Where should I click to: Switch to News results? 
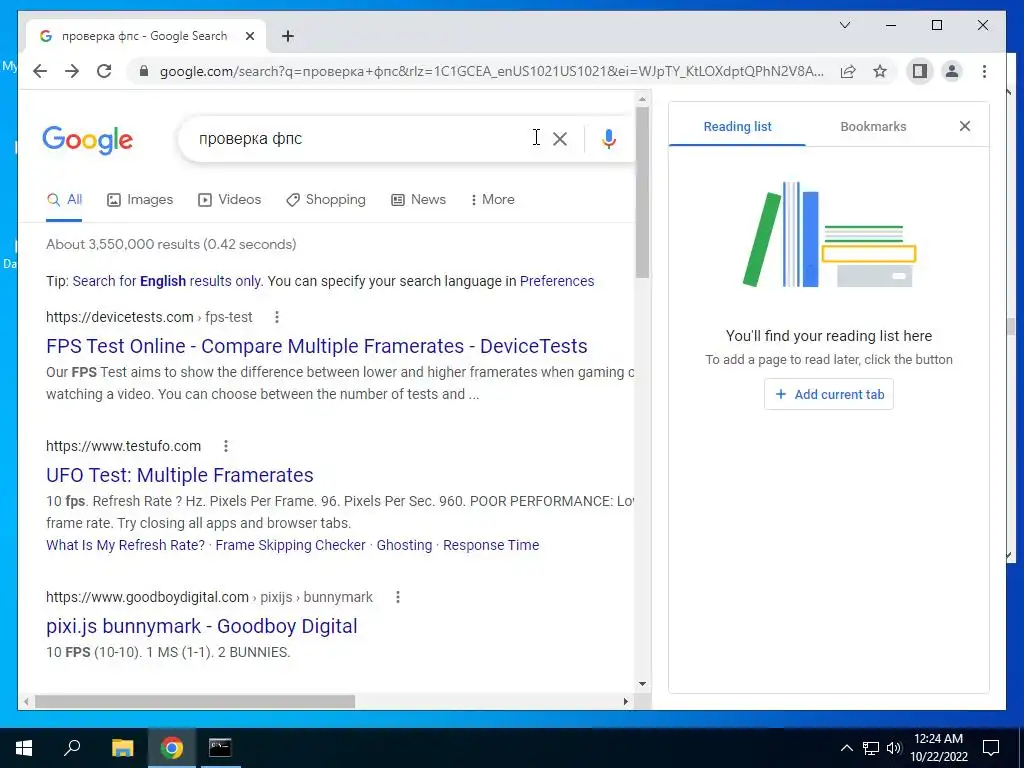418,200
